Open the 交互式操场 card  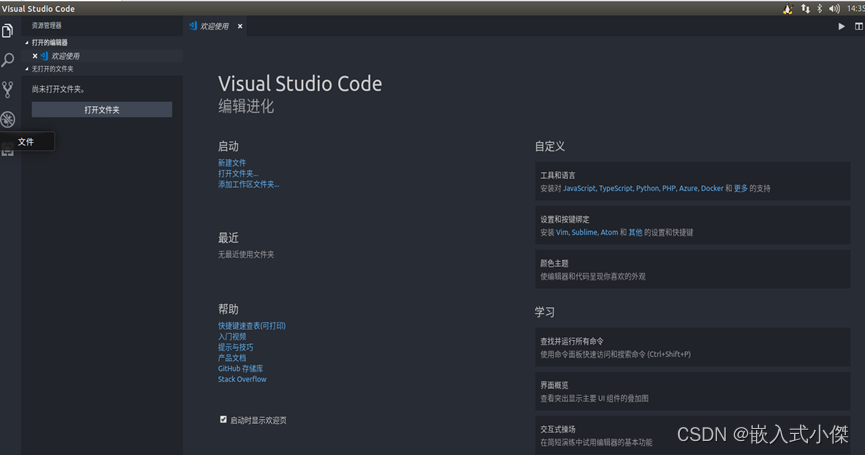point(692,435)
